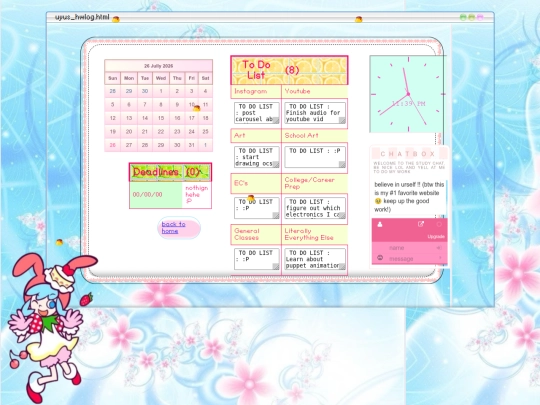Click the '00/00/00' deadline date cell
Image resolution: width=540 pixels, height=405 pixels.
click(156, 195)
